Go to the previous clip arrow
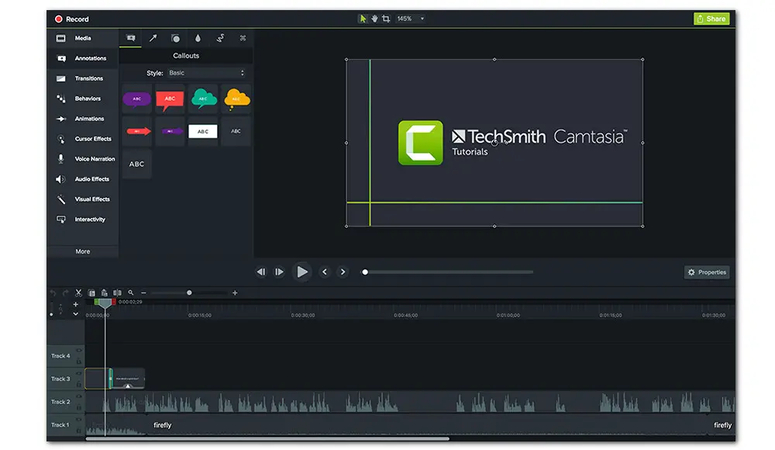 [325, 272]
